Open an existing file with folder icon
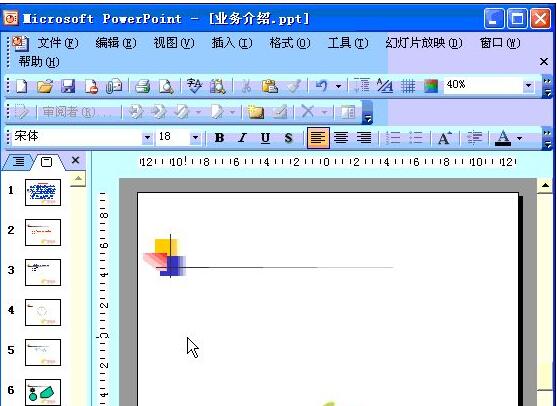Screen dimensions: 557x406 [x=45, y=86]
